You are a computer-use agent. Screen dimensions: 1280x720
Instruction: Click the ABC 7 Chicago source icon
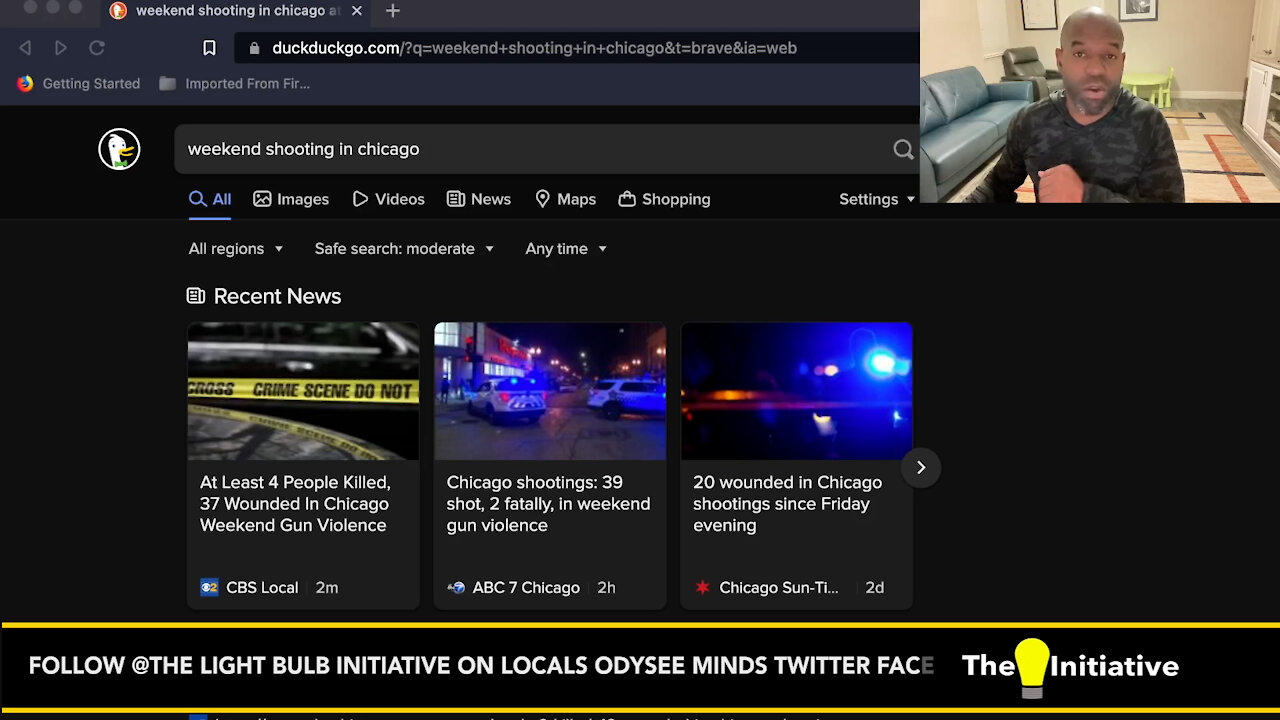456,588
